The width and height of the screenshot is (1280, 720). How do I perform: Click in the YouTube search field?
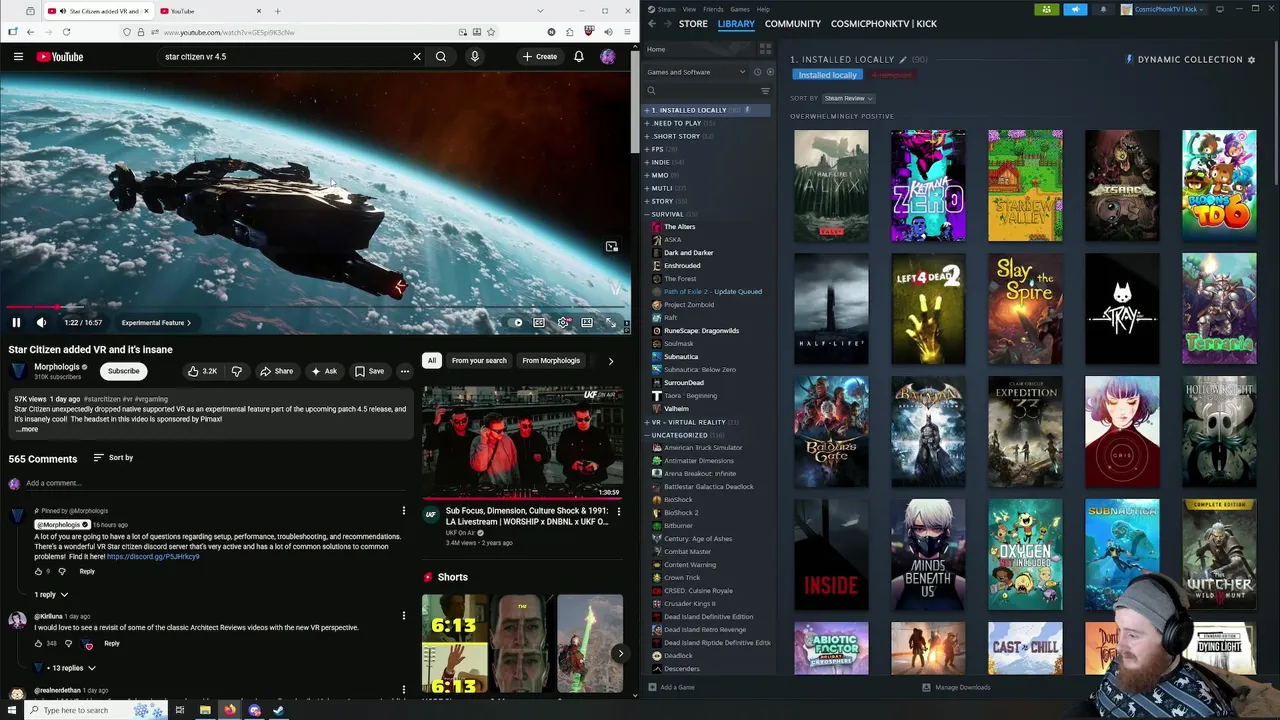(x=285, y=57)
